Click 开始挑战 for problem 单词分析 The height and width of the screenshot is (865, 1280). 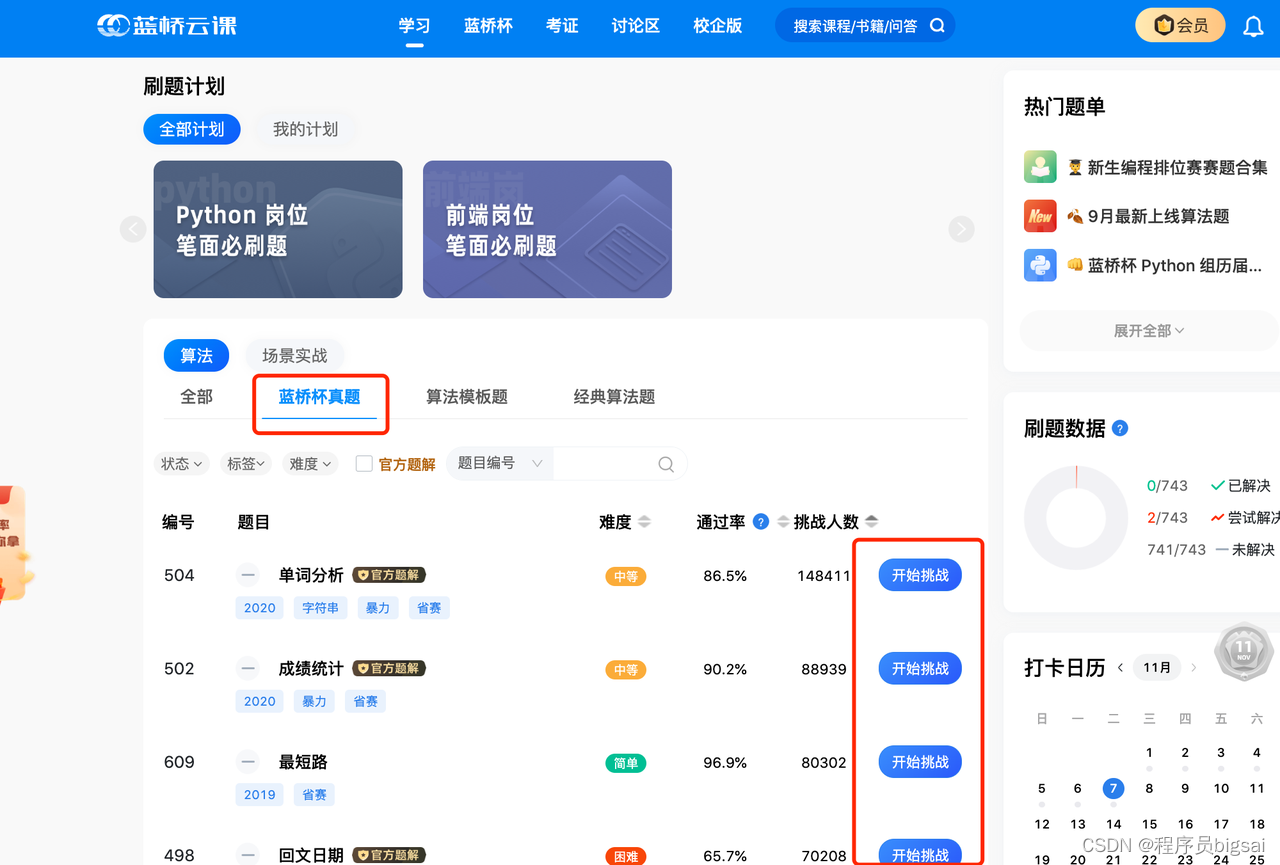point(919,574)
